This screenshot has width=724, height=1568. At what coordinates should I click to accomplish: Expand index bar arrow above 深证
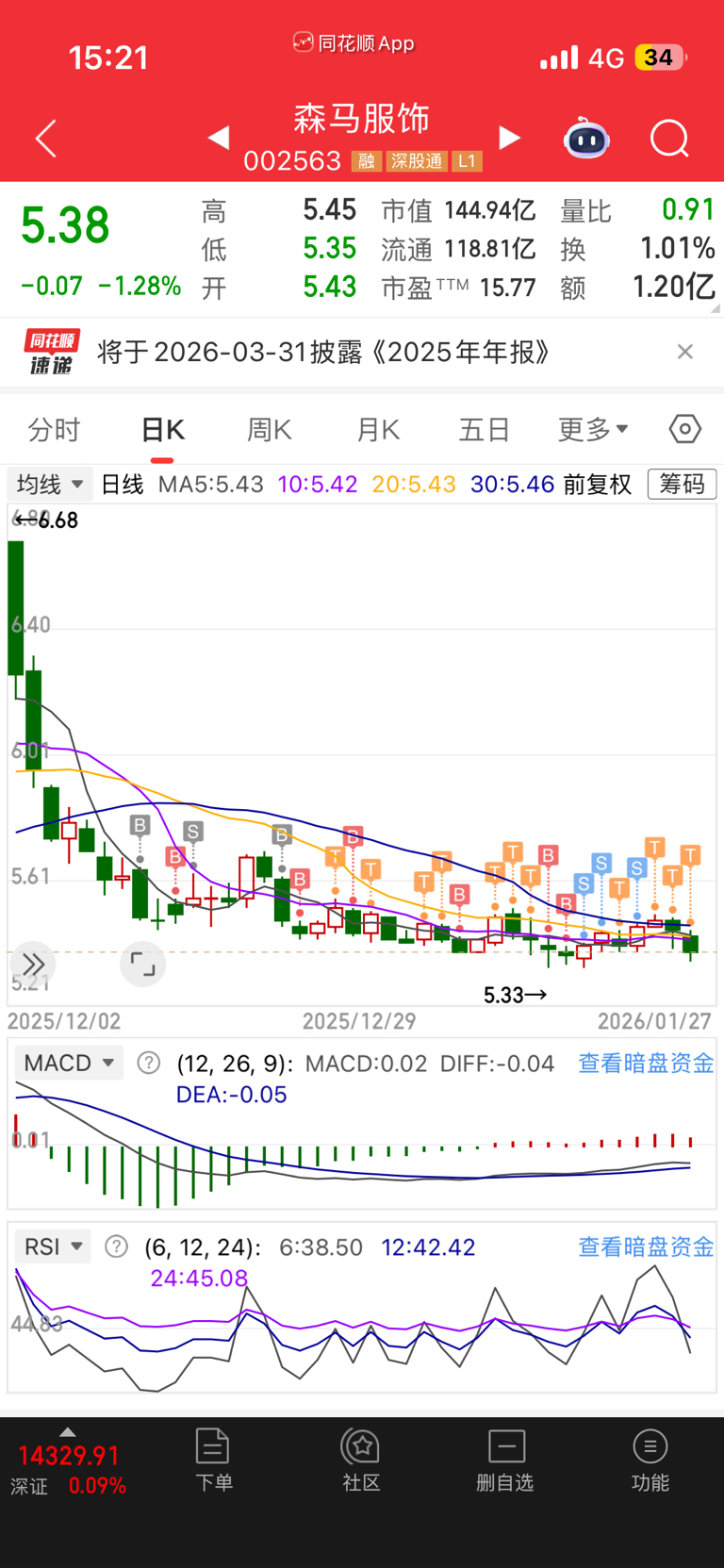coord(67,1431)
